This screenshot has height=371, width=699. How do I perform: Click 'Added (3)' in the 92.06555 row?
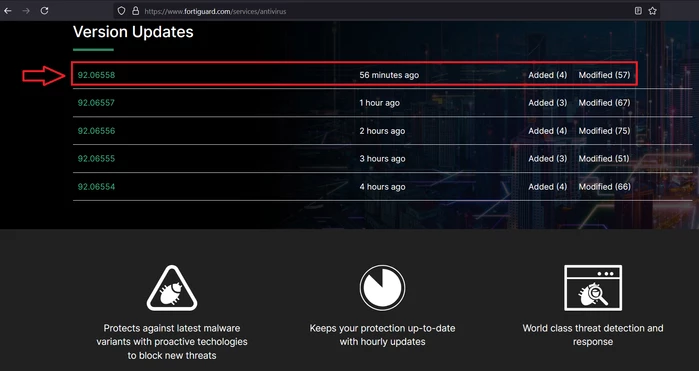[547, 158]
